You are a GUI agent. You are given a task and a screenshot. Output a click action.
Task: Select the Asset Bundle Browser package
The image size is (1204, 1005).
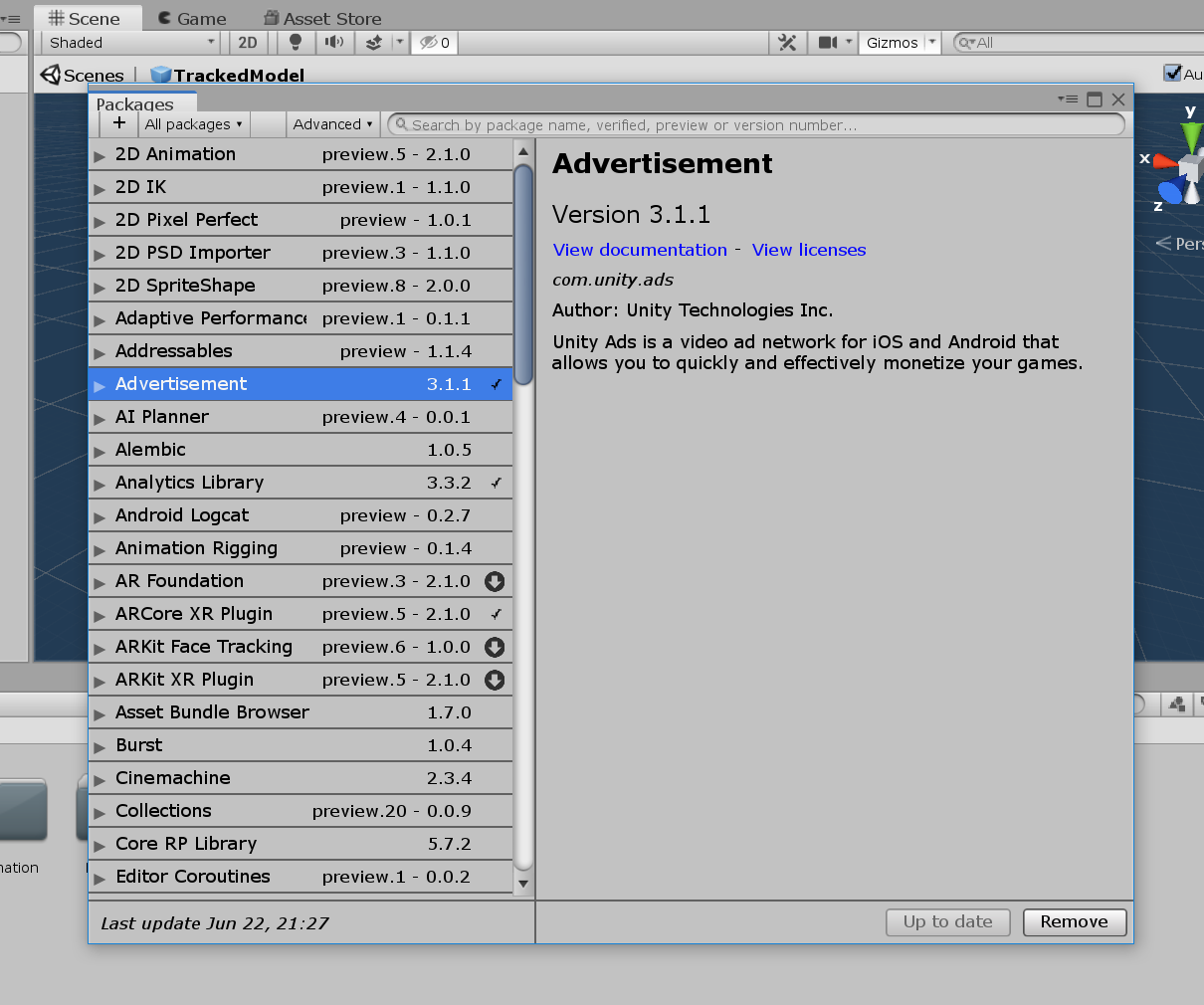[x=301, y=712]
